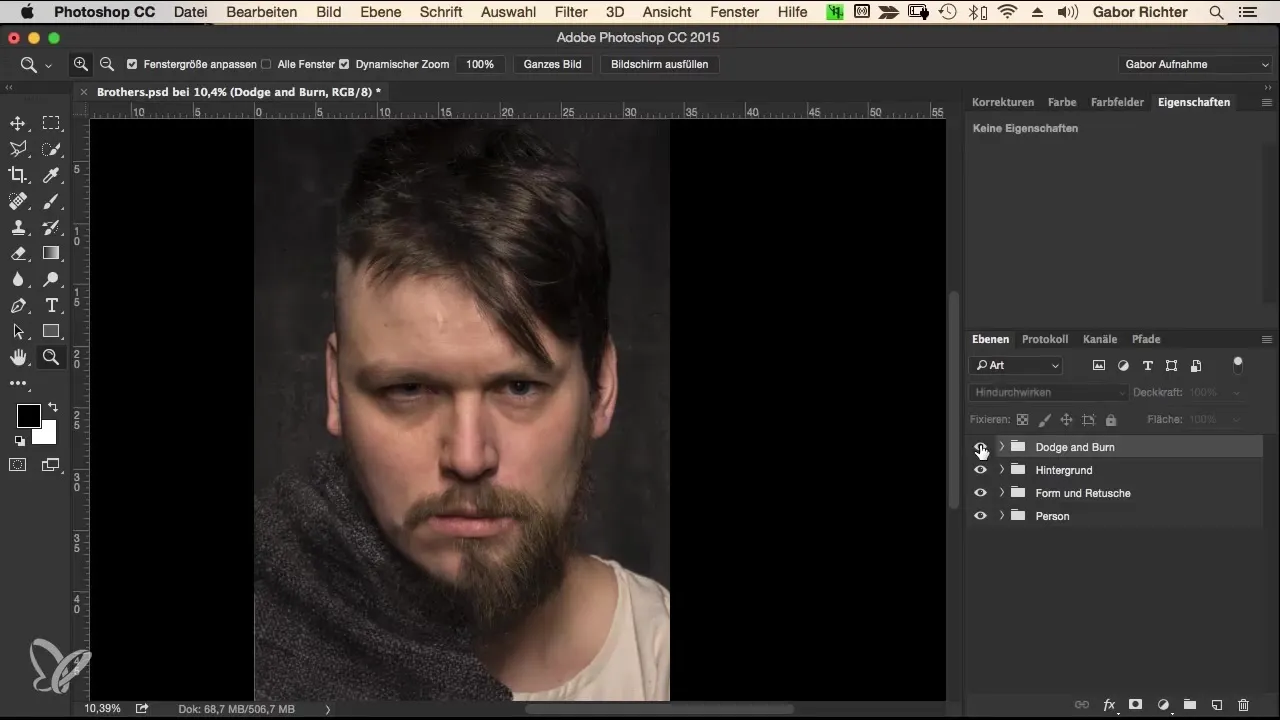Viewport: 1280px width, 720px height.
Task: Select the Eraser tool
Action: 18,253
